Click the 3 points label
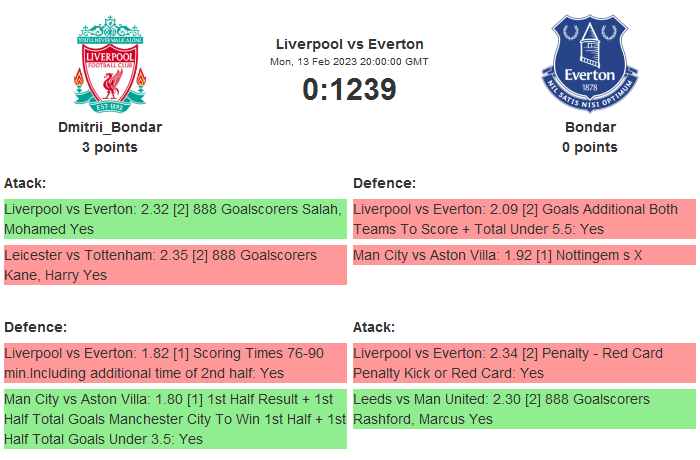 tap(109, 147)
